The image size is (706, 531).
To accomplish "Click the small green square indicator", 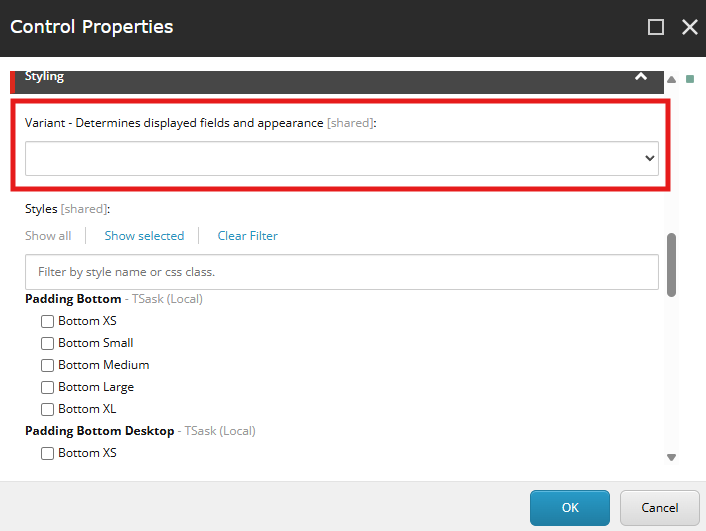I will pos(690,79).
